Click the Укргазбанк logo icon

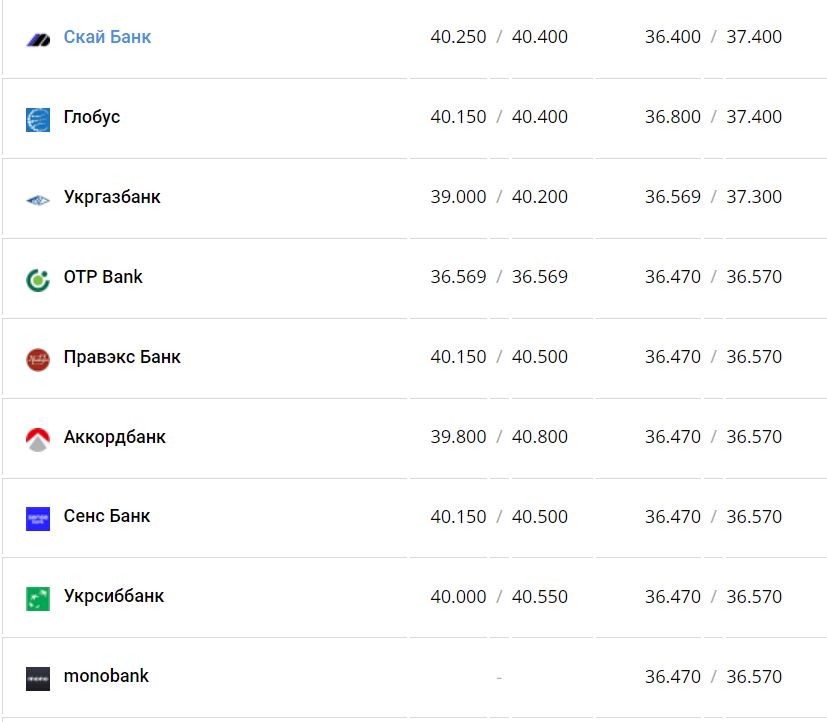click(38, 200)
